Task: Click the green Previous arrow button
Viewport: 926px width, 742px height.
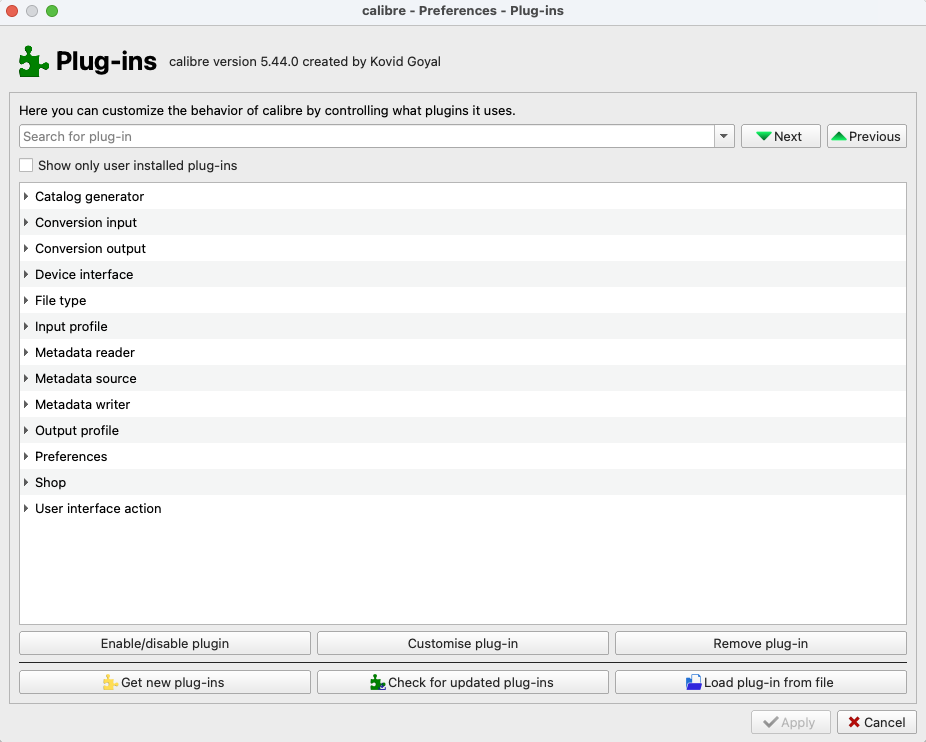Action: click(x=866, y=136)
